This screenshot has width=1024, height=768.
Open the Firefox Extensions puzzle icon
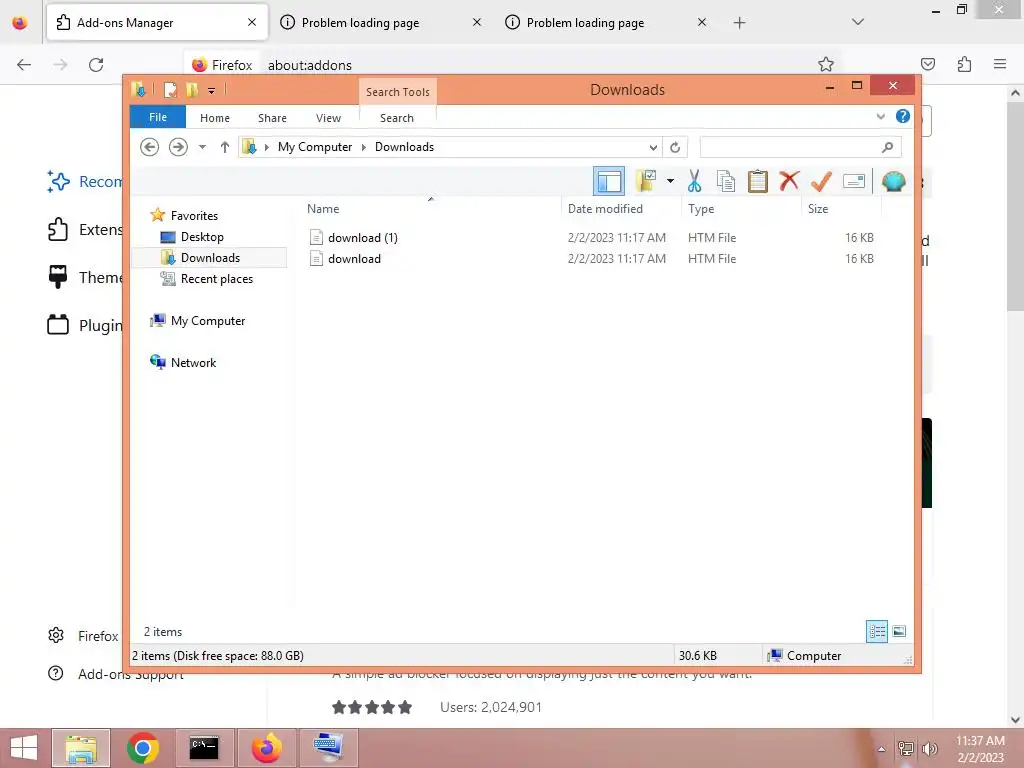(x=964, y=64)
